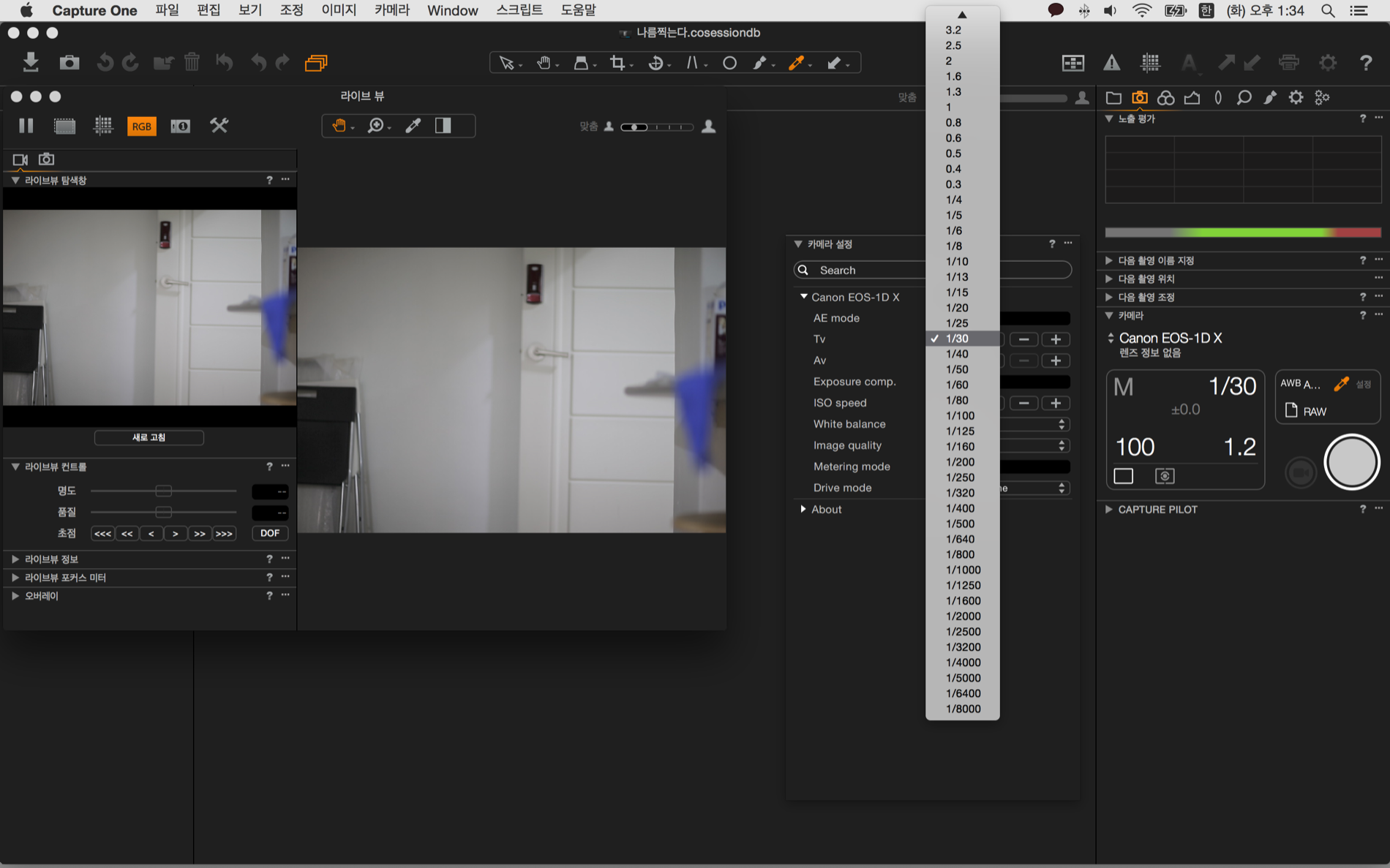The width and height of the screenshot is (1390, 868).
Task: Click the 새로 고침 refresh button
Action: (149, 437)
